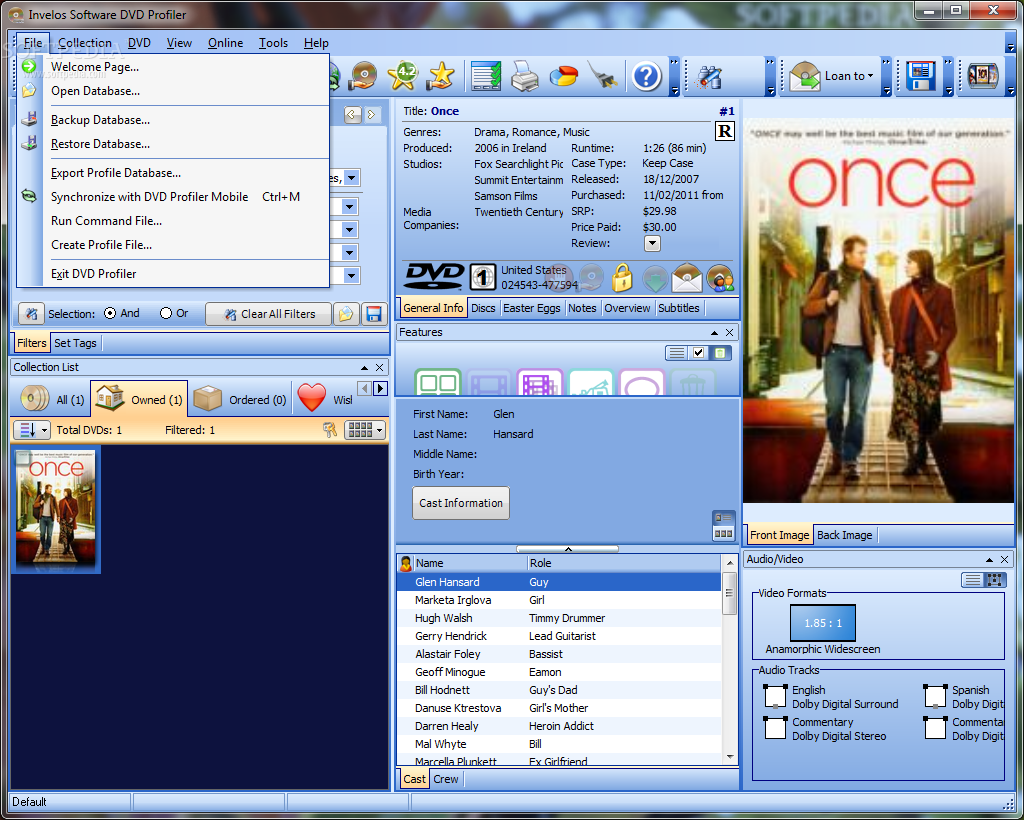Screen dimensions: 1024x820
Task: Collapse the Collection List panel
Action: point(364,368)
